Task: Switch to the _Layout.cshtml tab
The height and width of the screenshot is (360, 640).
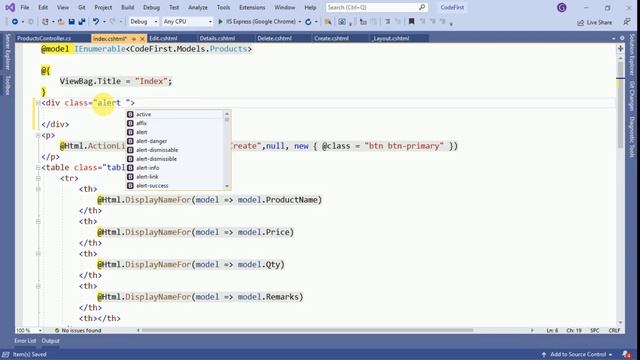Action: (x=391, y=38)
